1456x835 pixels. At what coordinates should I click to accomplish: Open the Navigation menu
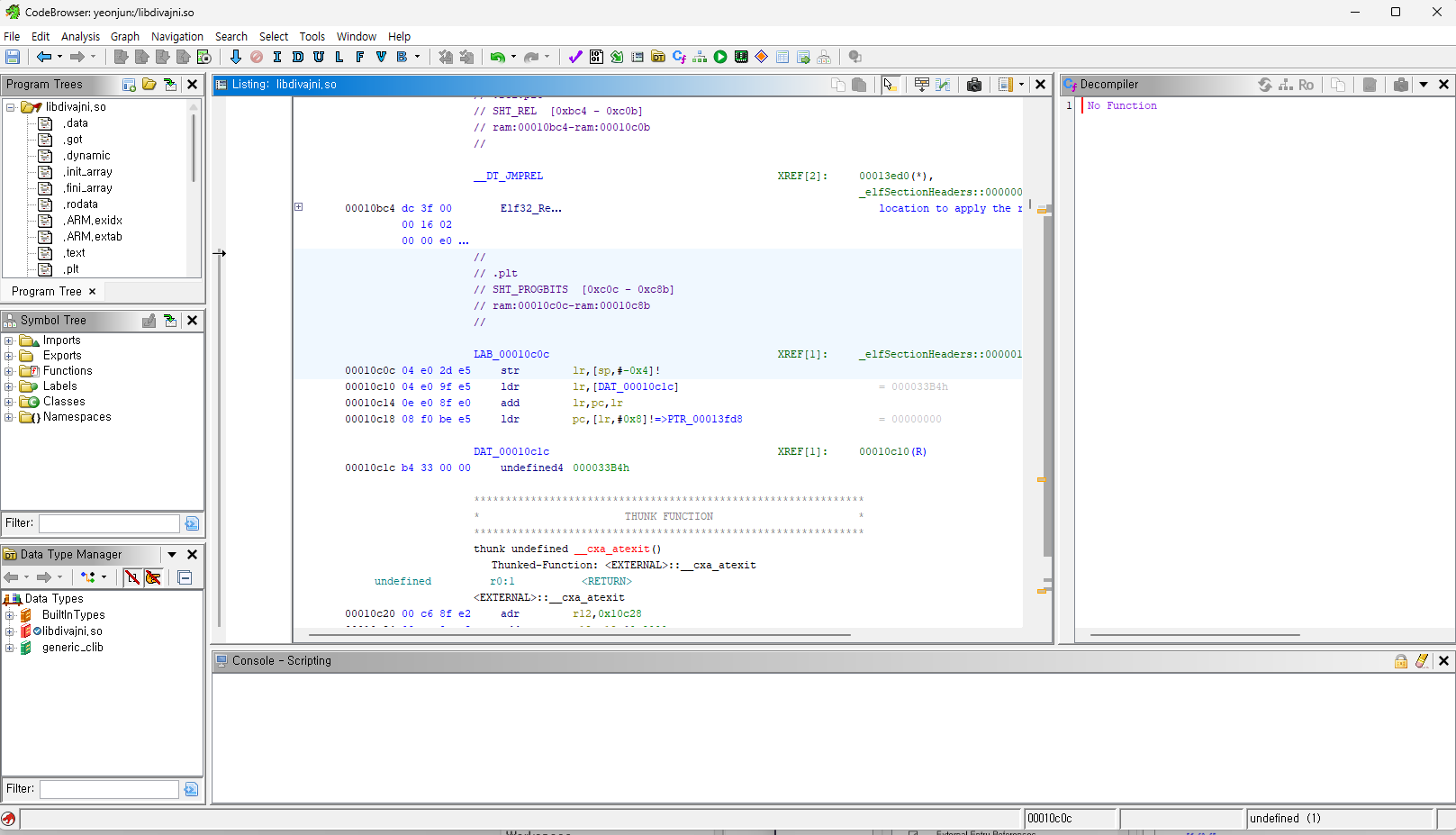coord(177,36)
